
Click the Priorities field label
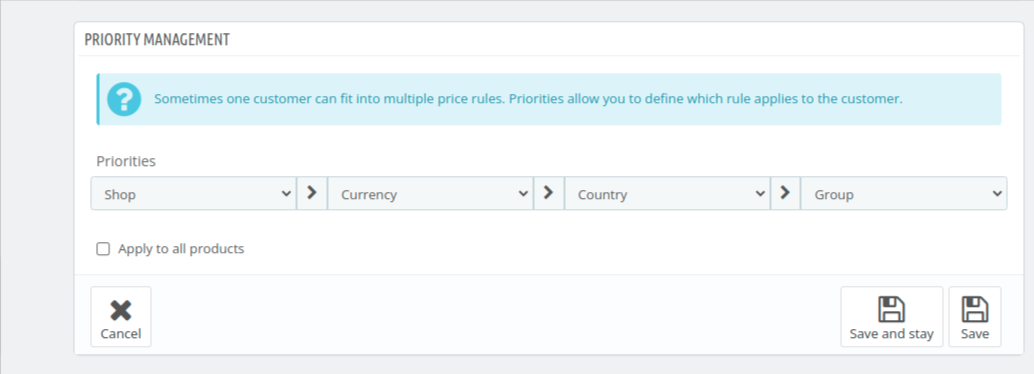126,161
